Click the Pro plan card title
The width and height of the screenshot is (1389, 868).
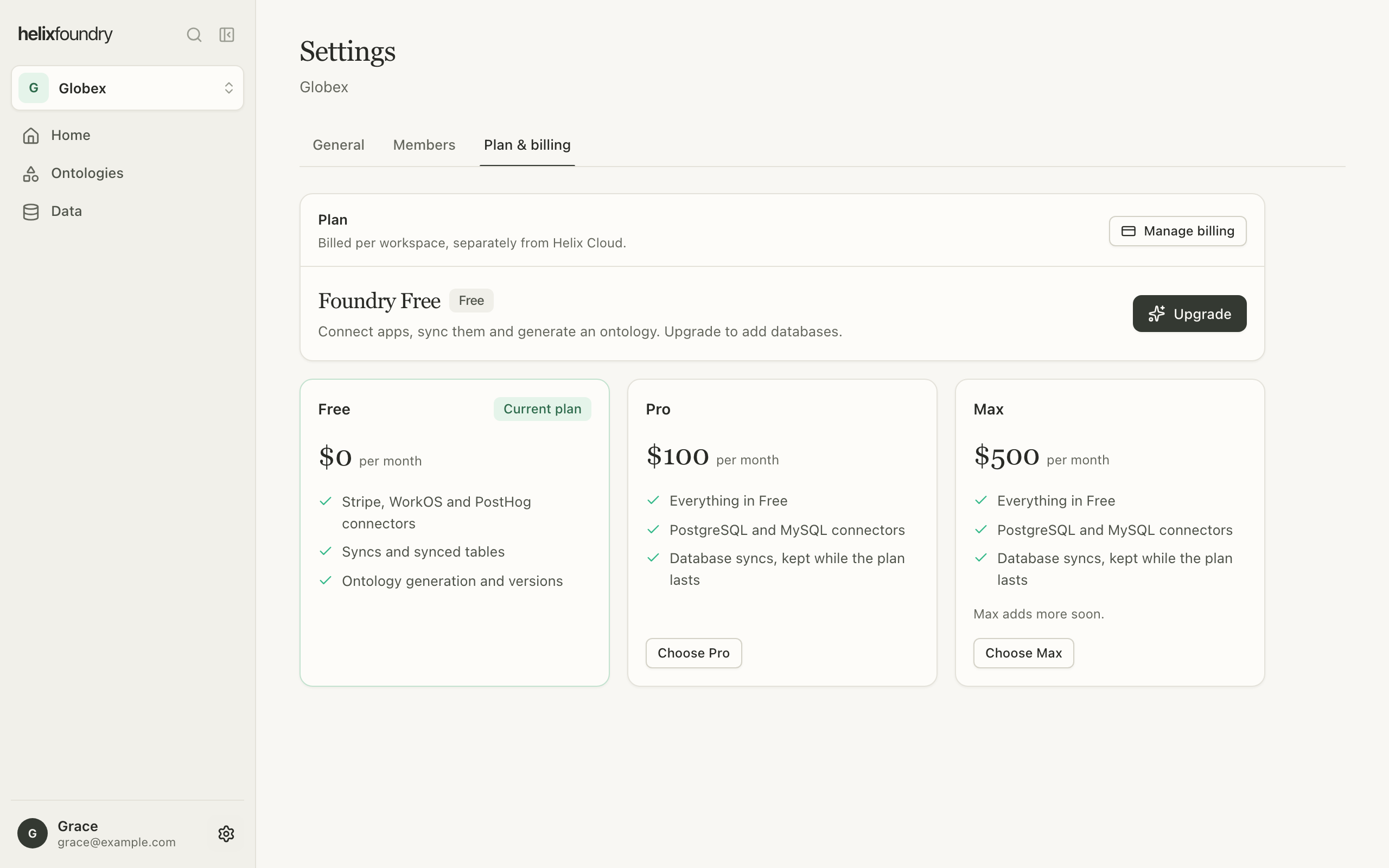click(x=658, y=409)
